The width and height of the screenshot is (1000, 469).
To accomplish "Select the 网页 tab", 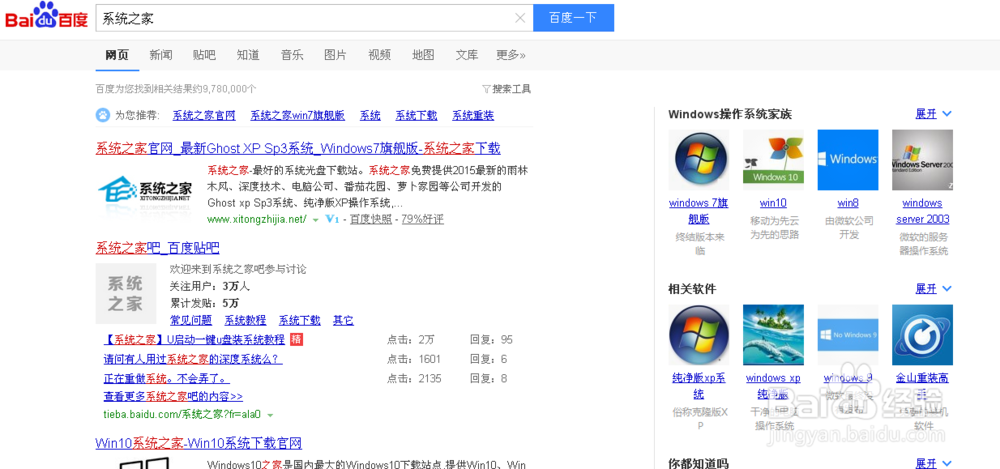I will tap(117, 55).
